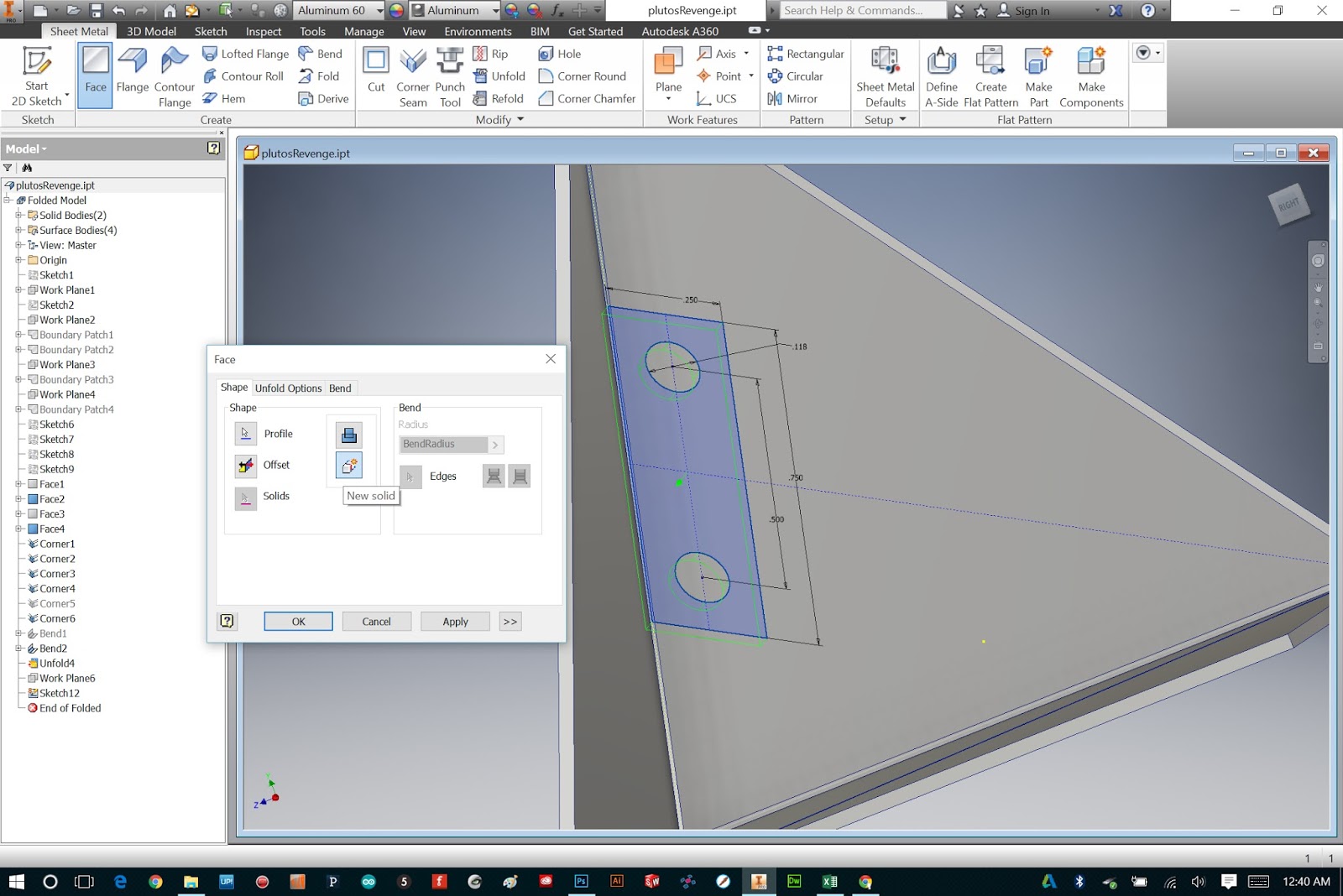Screen dimensions: 1343x896
Task: Select the Mirror pattern tool
Action: point(796,98)
